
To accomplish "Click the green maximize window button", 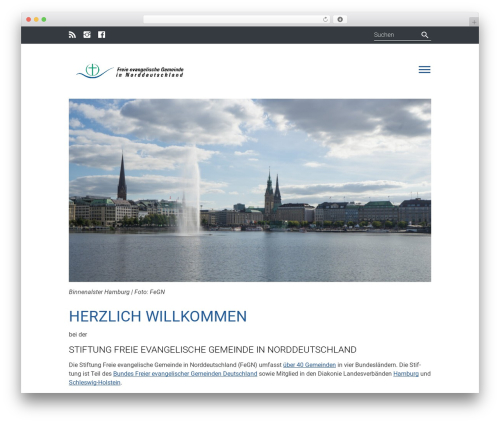I will click(x=44, y=19).
